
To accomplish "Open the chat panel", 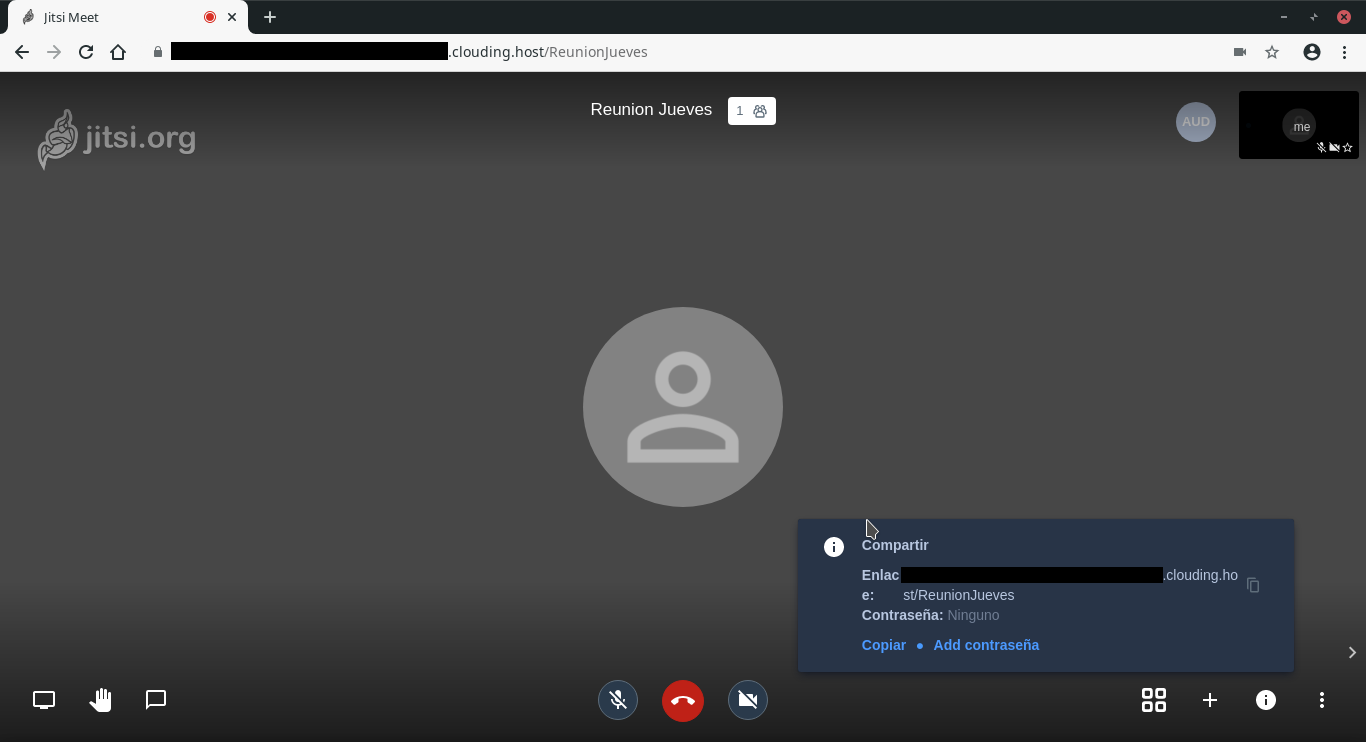I will (156, 700).
